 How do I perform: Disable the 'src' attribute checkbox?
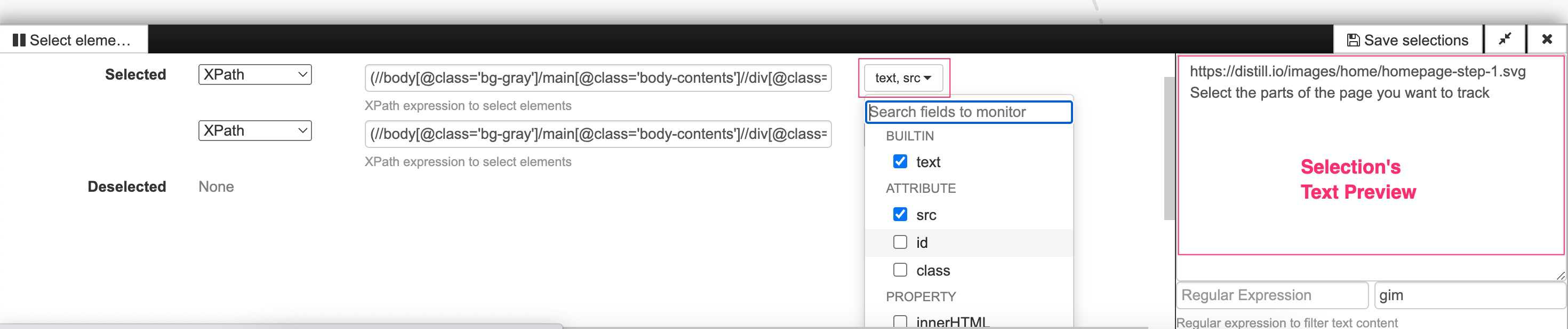coord(900,214)
